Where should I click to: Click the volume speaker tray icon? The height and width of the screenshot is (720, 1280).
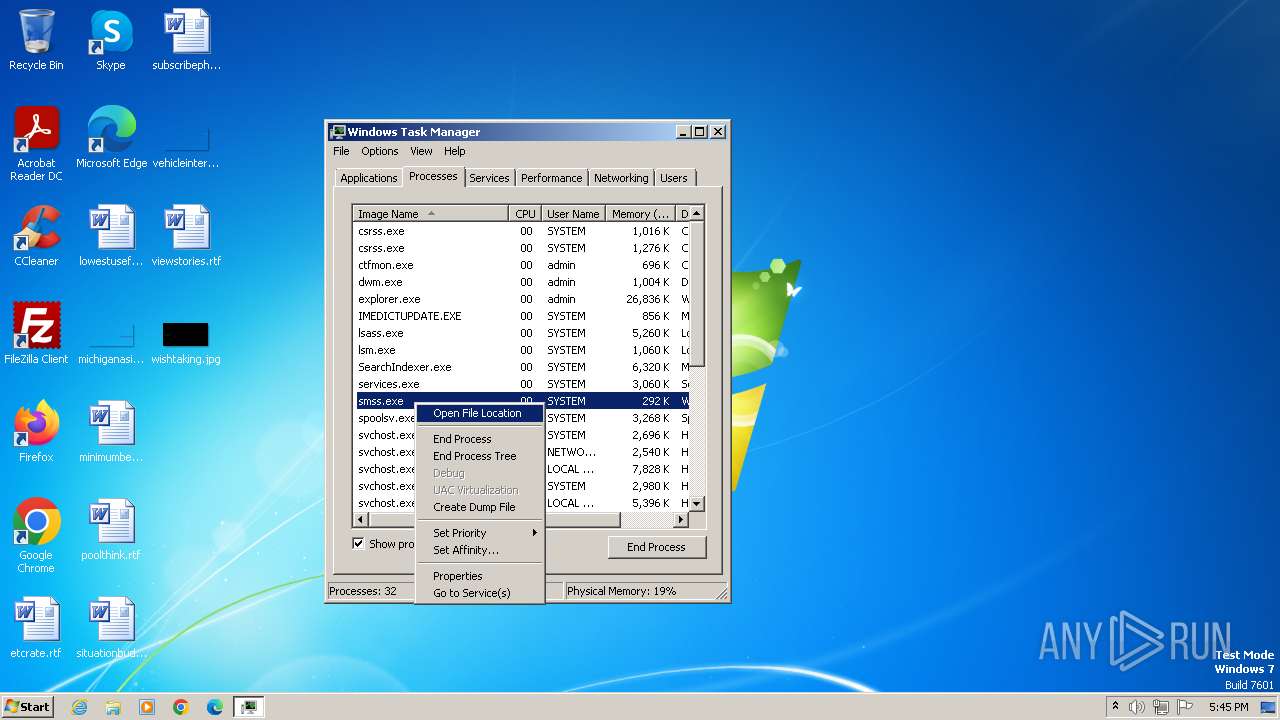[1137, 707]
